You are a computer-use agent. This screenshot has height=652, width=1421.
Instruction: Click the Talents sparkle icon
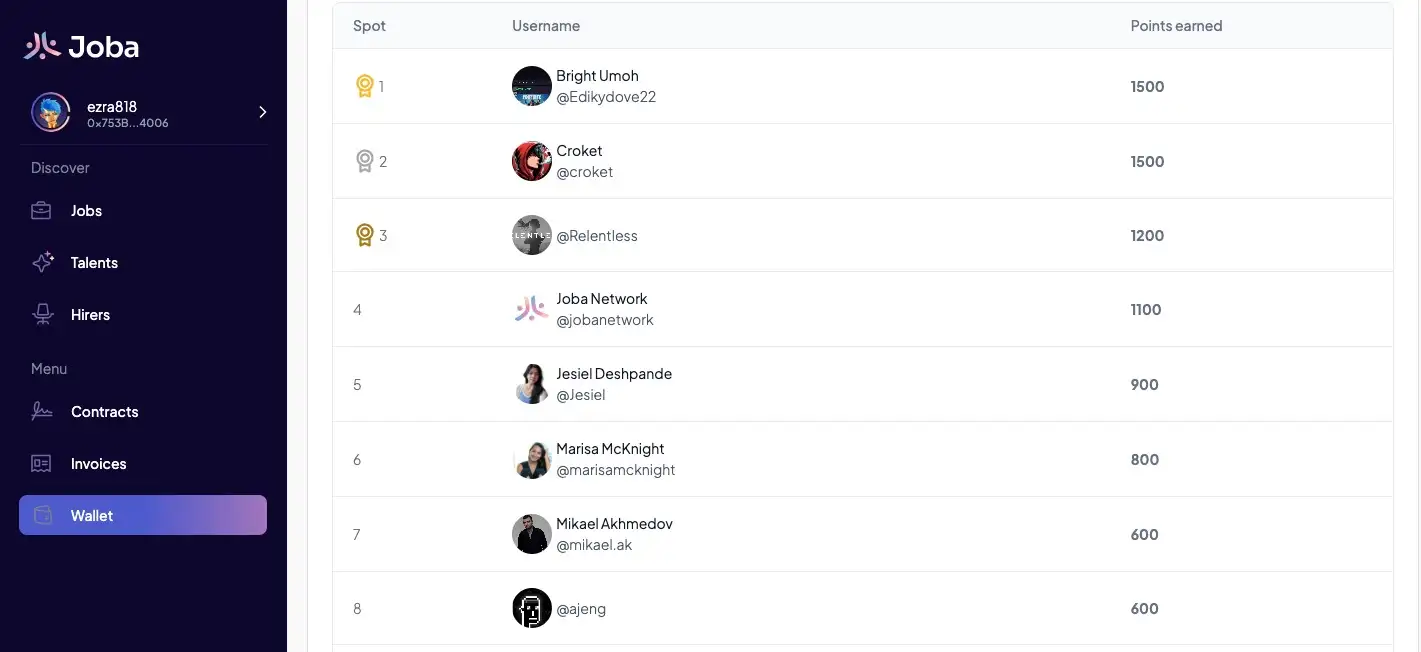[42, 263]
